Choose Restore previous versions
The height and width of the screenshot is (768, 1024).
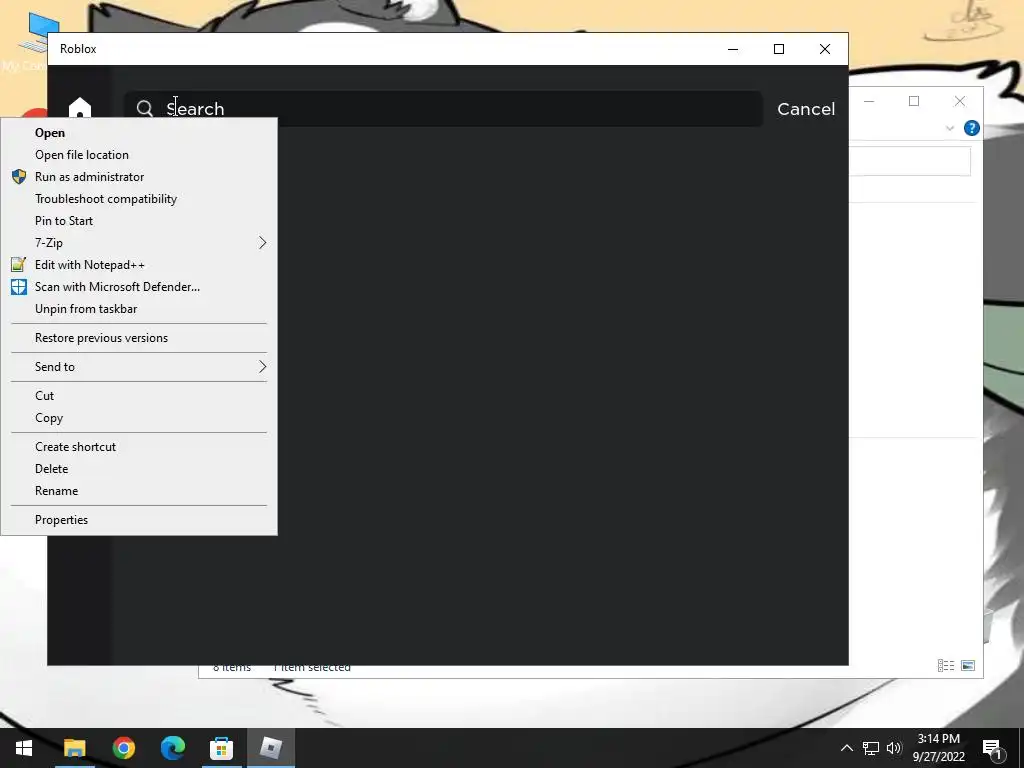coord(139,338)
